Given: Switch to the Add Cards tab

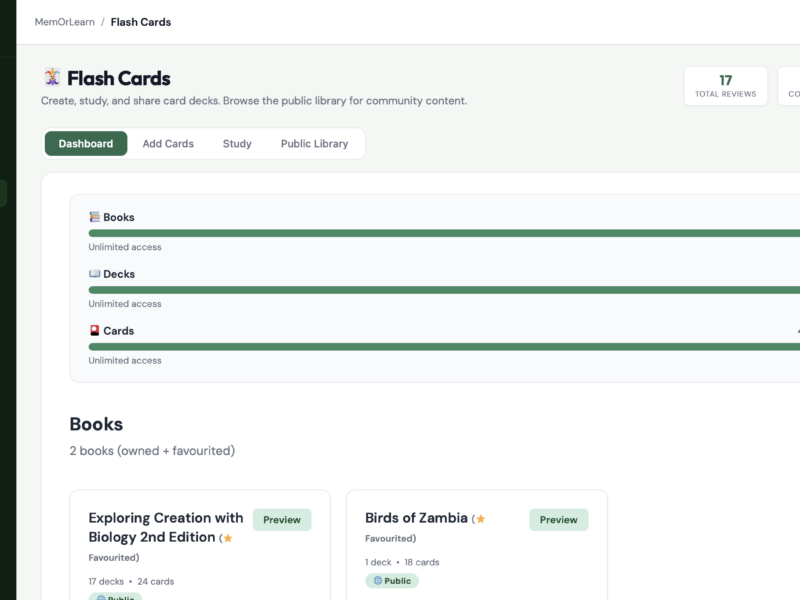Looking at the screenshot, I should tap(168, 143).
